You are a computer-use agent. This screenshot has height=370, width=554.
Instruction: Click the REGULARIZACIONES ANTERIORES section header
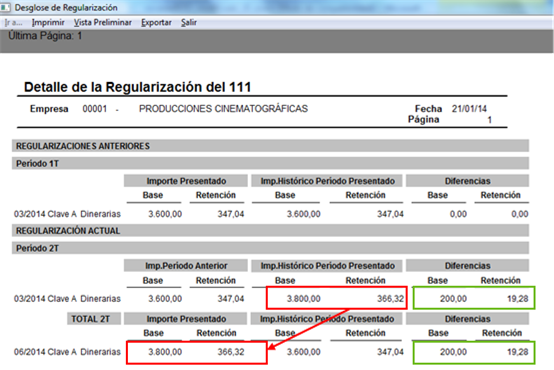(270, 146)
